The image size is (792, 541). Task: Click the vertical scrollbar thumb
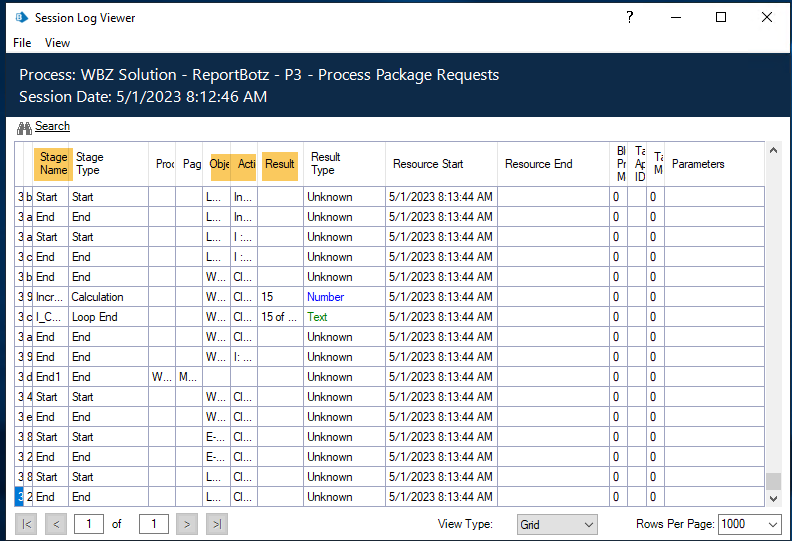[773, 481]
